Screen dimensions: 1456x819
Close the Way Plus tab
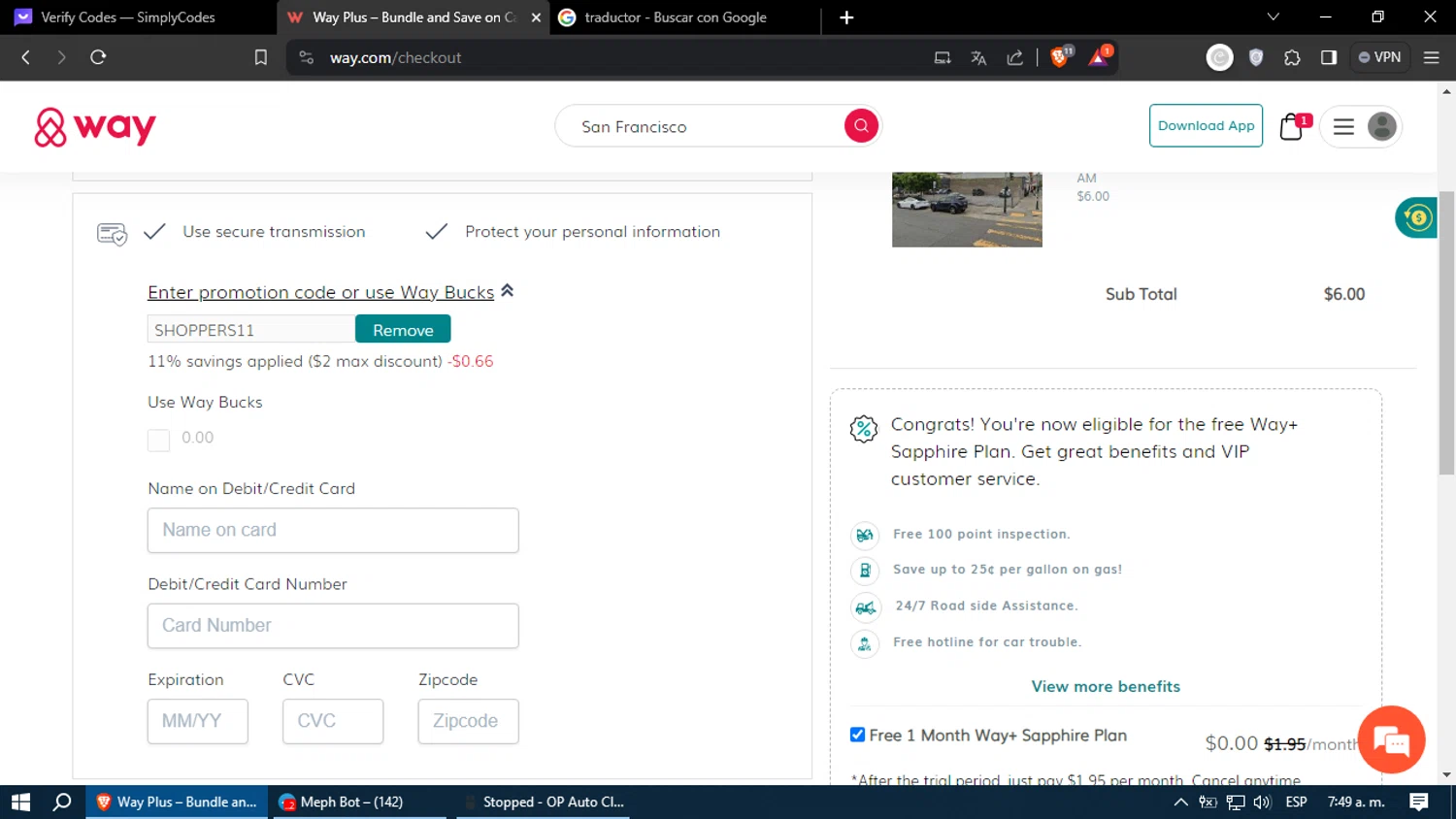pyautogui.click(x=536, y=17)
